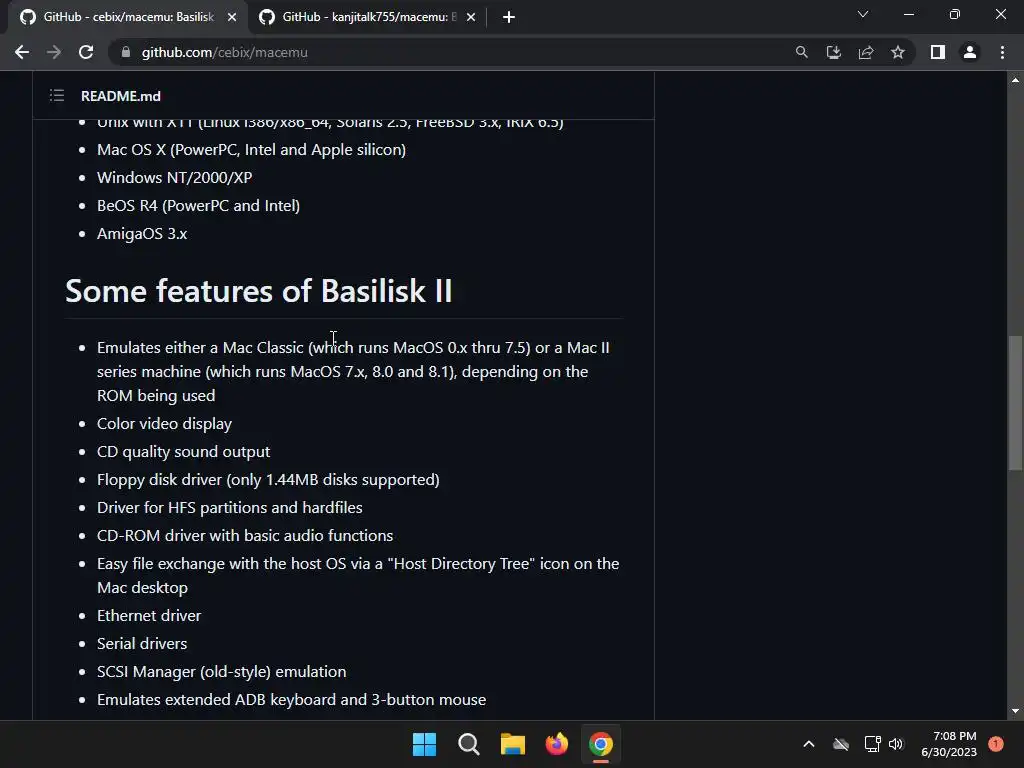Image resolution: width=1024 pixels, height=768 pixels.
Task: Click "Emulates extended ADB keyboard" item
Action: tap(291, 700)
